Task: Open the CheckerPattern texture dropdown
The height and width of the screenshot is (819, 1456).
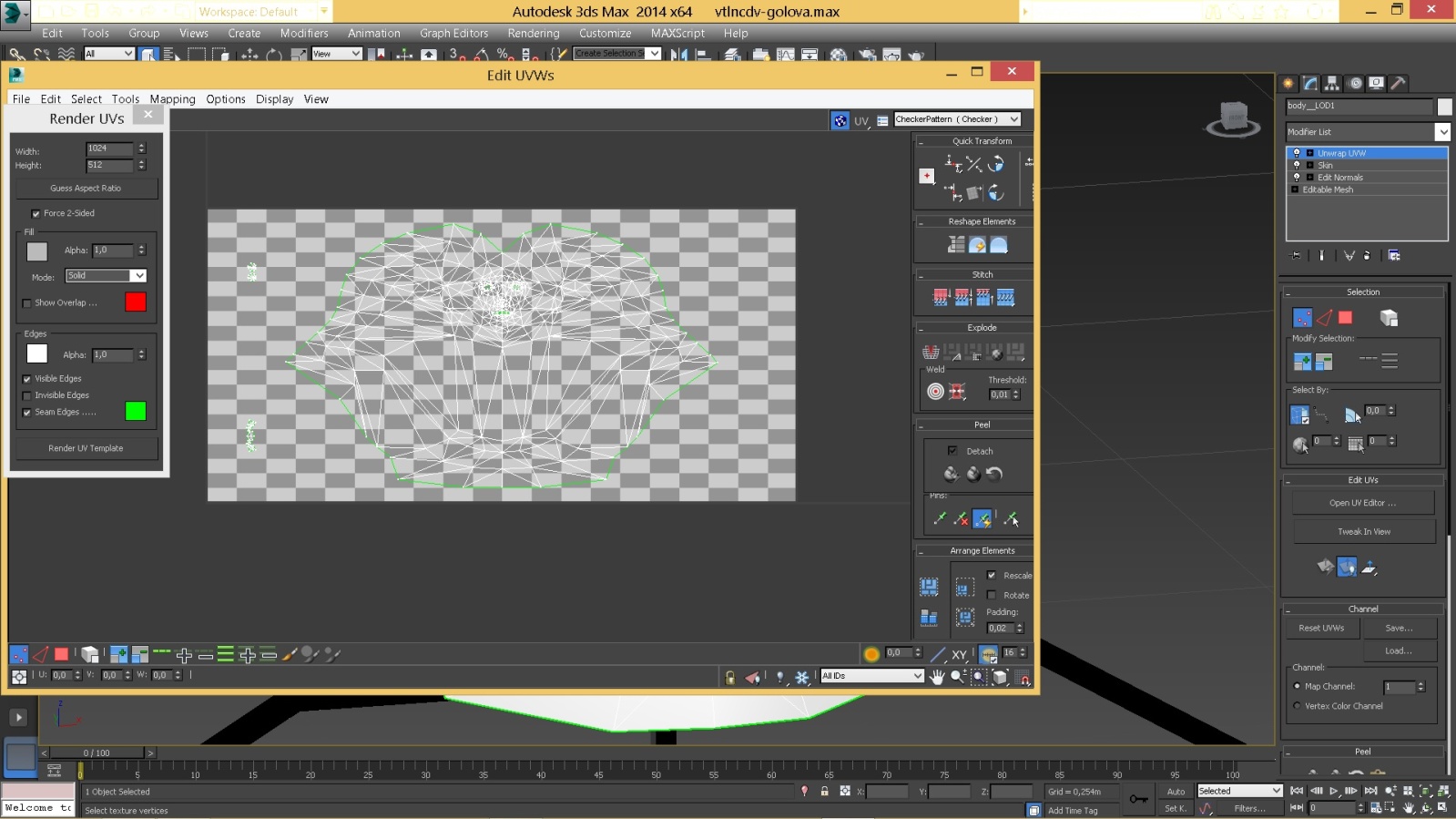Action: coord(957,119)
